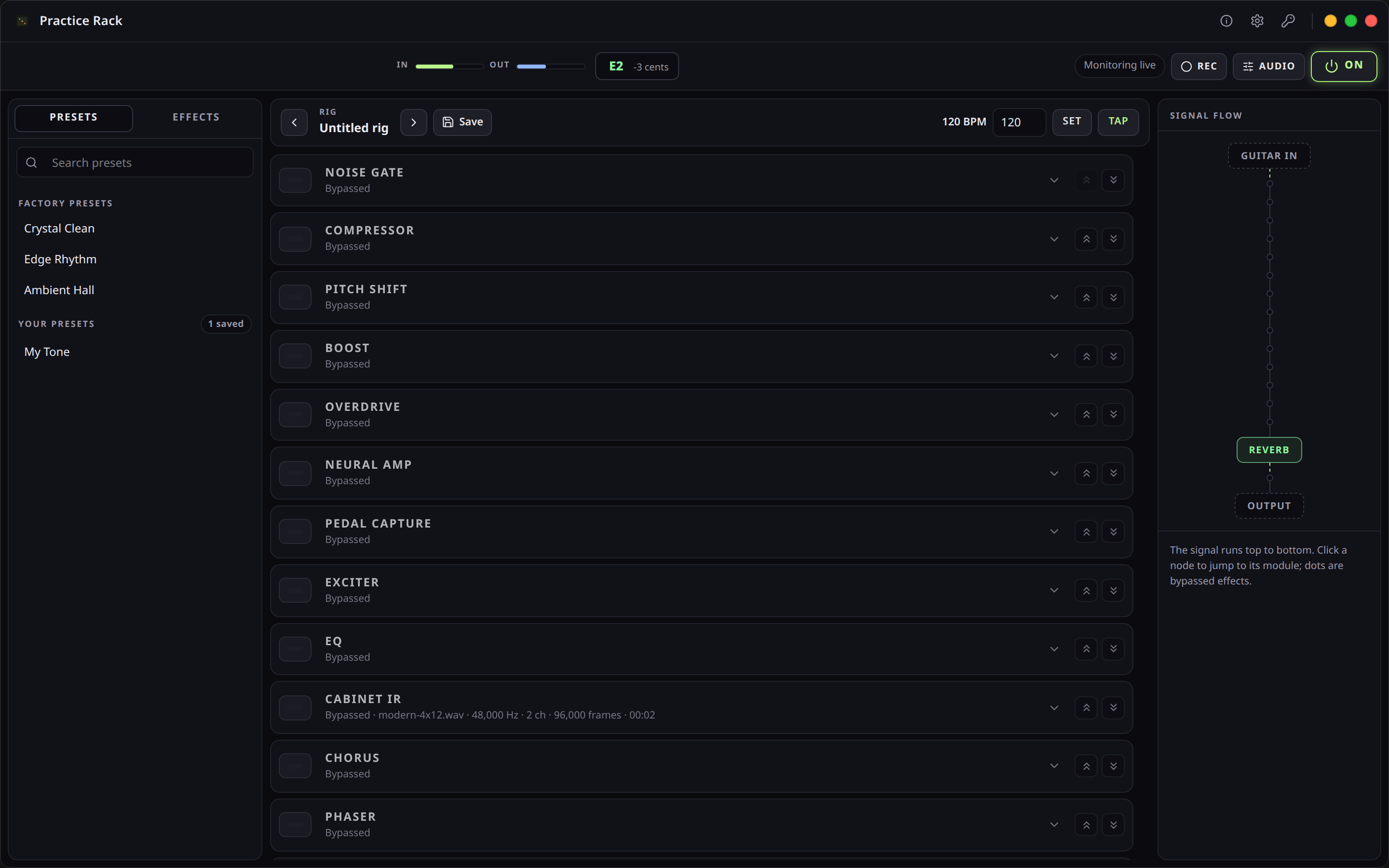Tap tempo with TAP button
This screenshot has height=868, width=1389.
coord(1118,122)
